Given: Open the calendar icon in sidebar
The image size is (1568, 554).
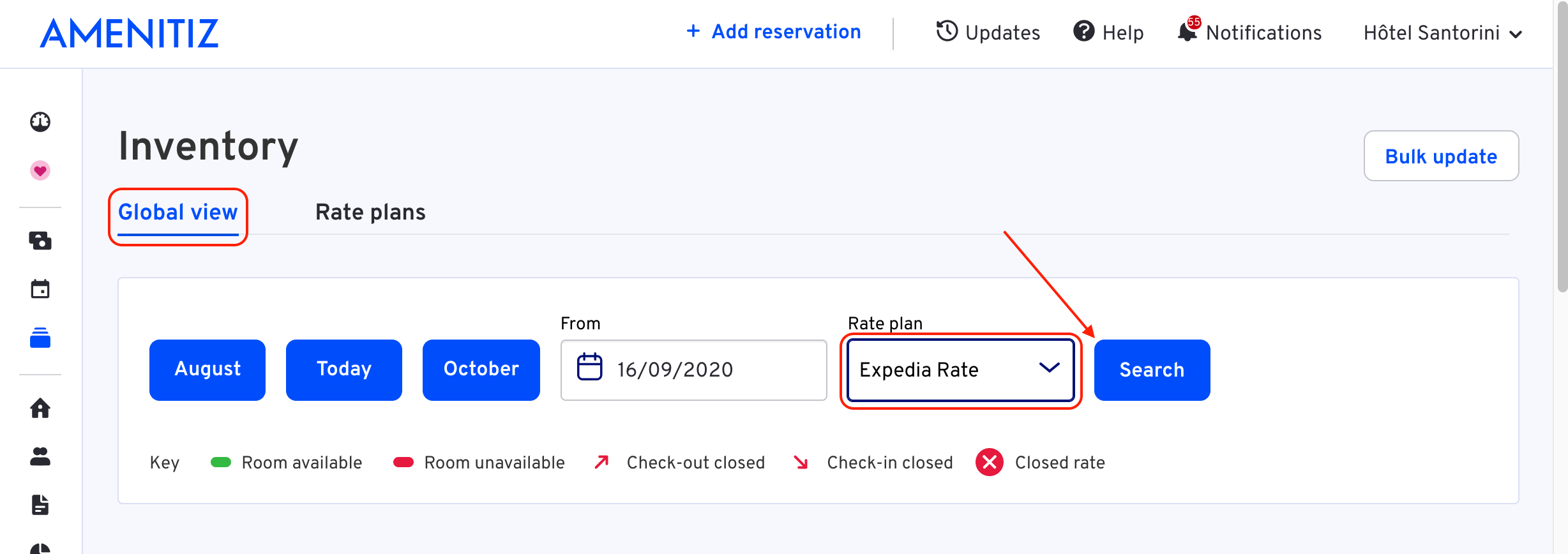Looking at the screenshot, I should [x=40, y=289].
